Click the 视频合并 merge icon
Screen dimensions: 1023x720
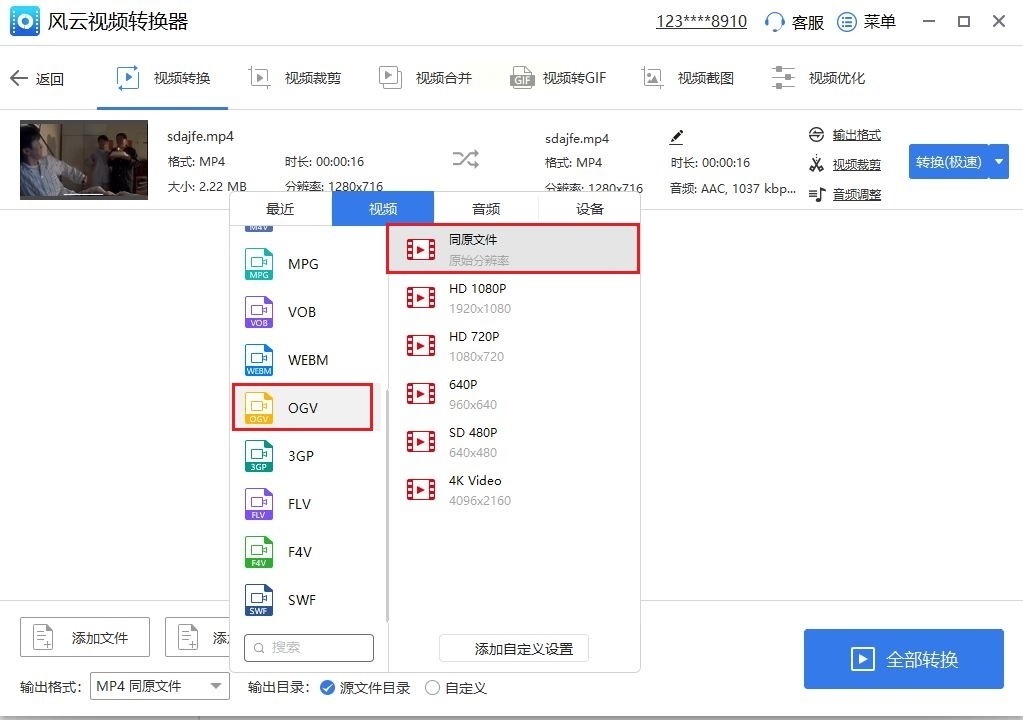tap(390, 78)
